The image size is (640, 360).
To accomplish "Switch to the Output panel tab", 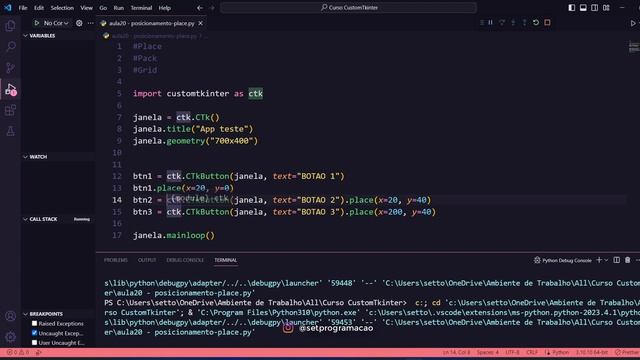I will coord(147,260).
